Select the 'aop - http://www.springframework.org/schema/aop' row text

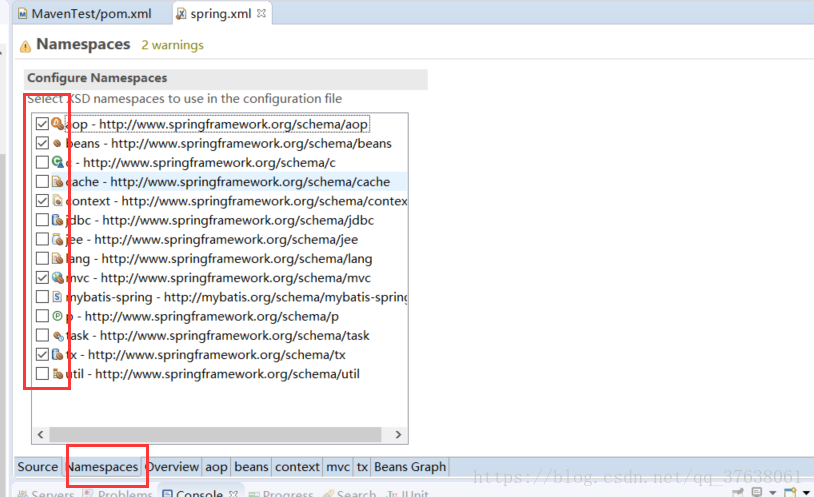click(217, 124)
